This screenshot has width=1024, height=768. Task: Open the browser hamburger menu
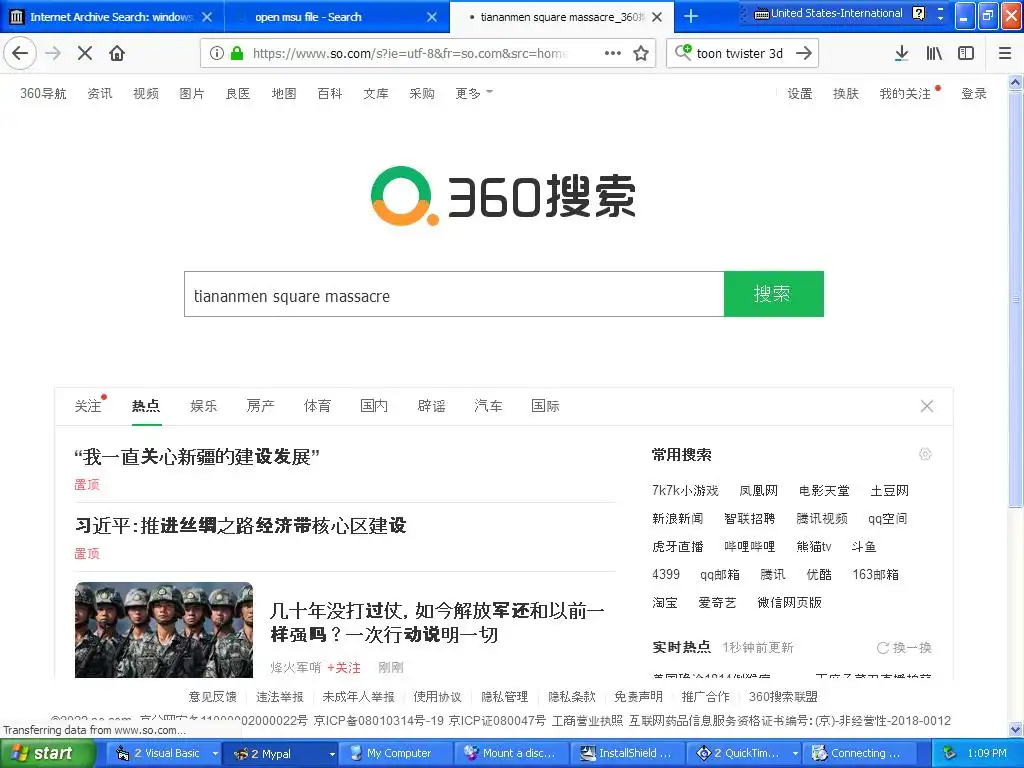(x=1005, y=53)
